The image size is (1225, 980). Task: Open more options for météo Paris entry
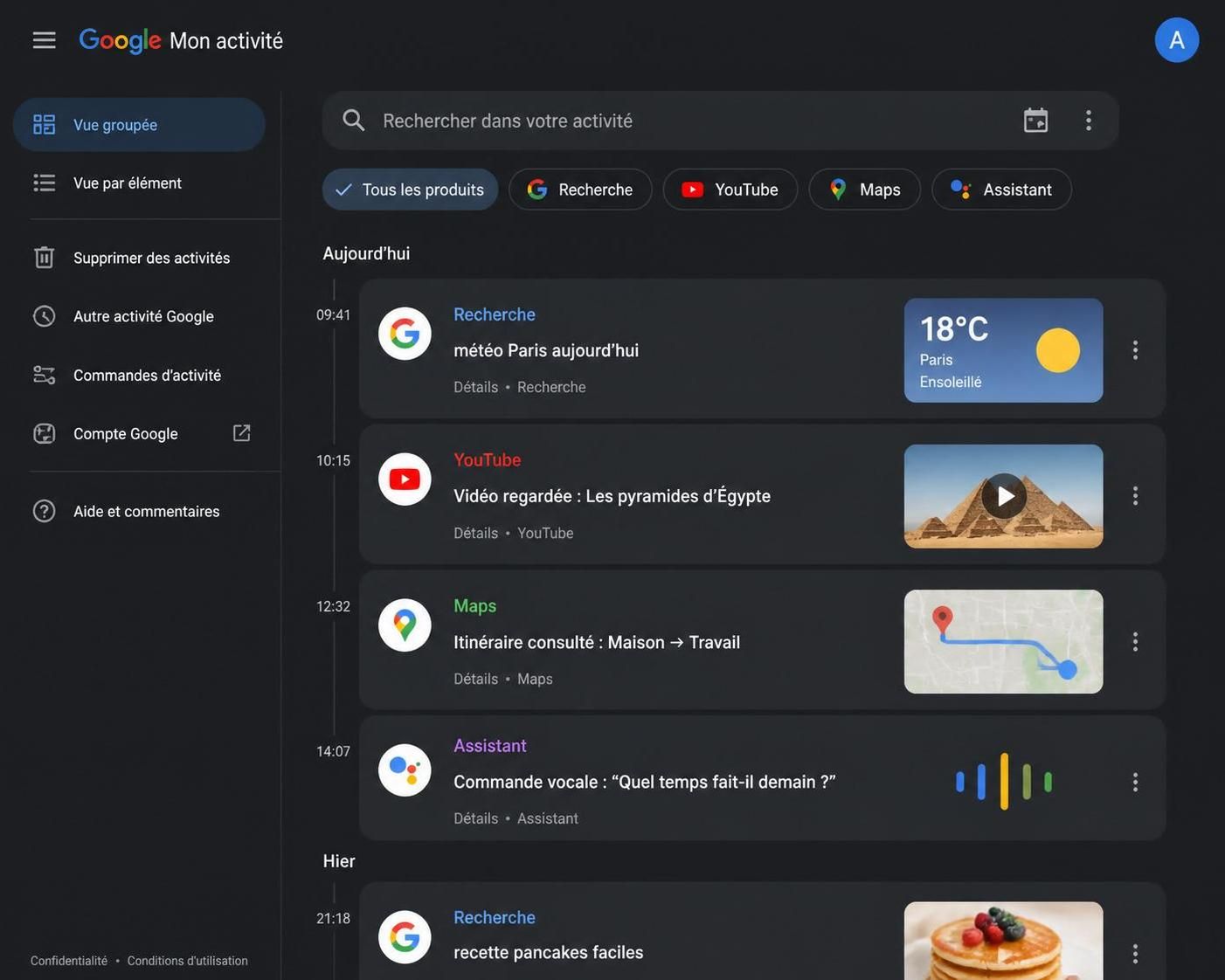point(1135,350)
